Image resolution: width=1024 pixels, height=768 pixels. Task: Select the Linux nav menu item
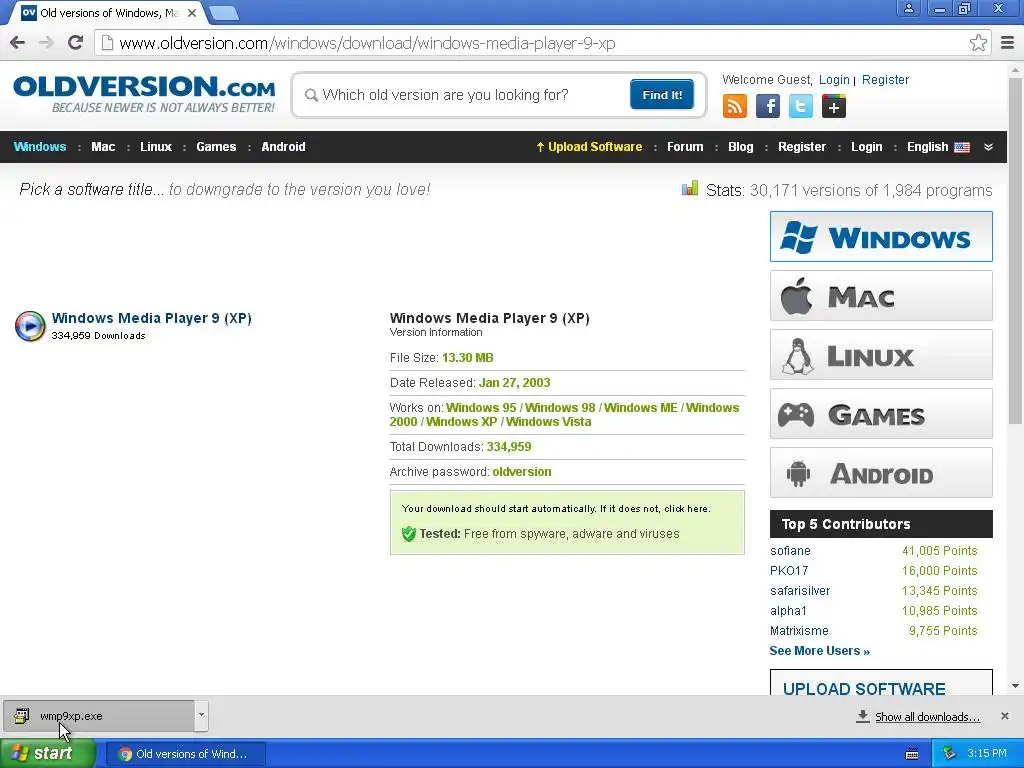pyautogui.click(x=155, y=147)
